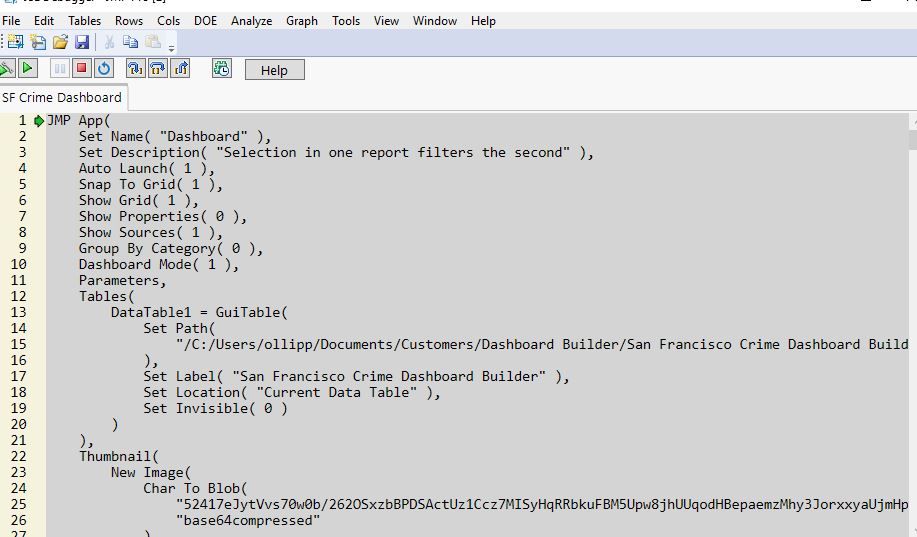Open the Help menu in menu bar
This screenshot has width=917, height=537.
click(483, 21)
